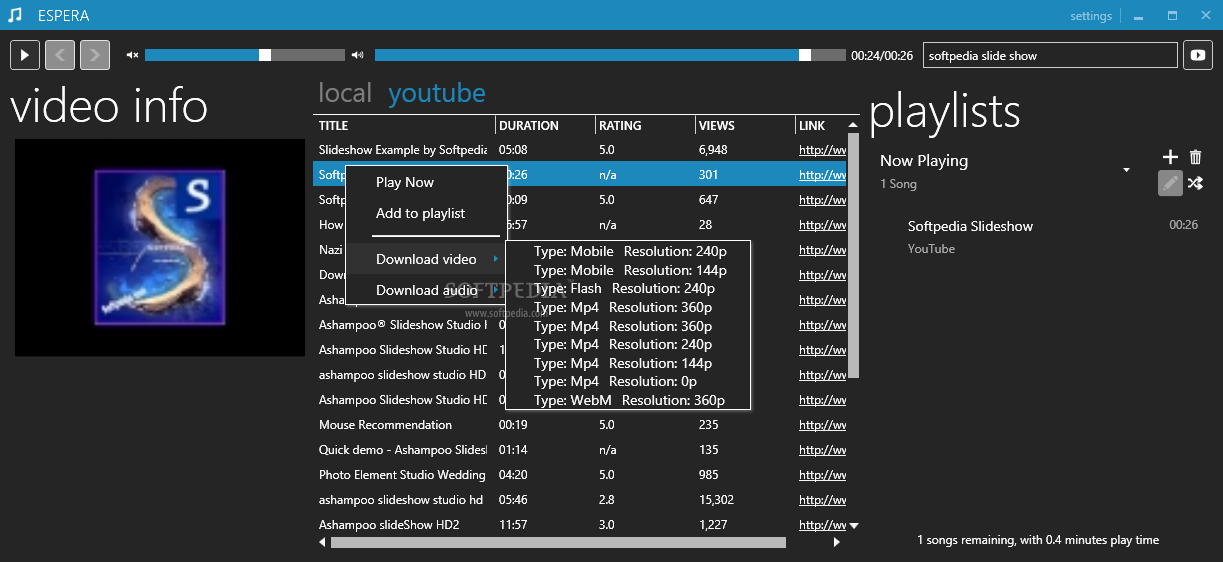This screenshot has width=1223, height=562.
Task: Open link for Slideshow Example by Softpedia
Action: click(822, 150)
